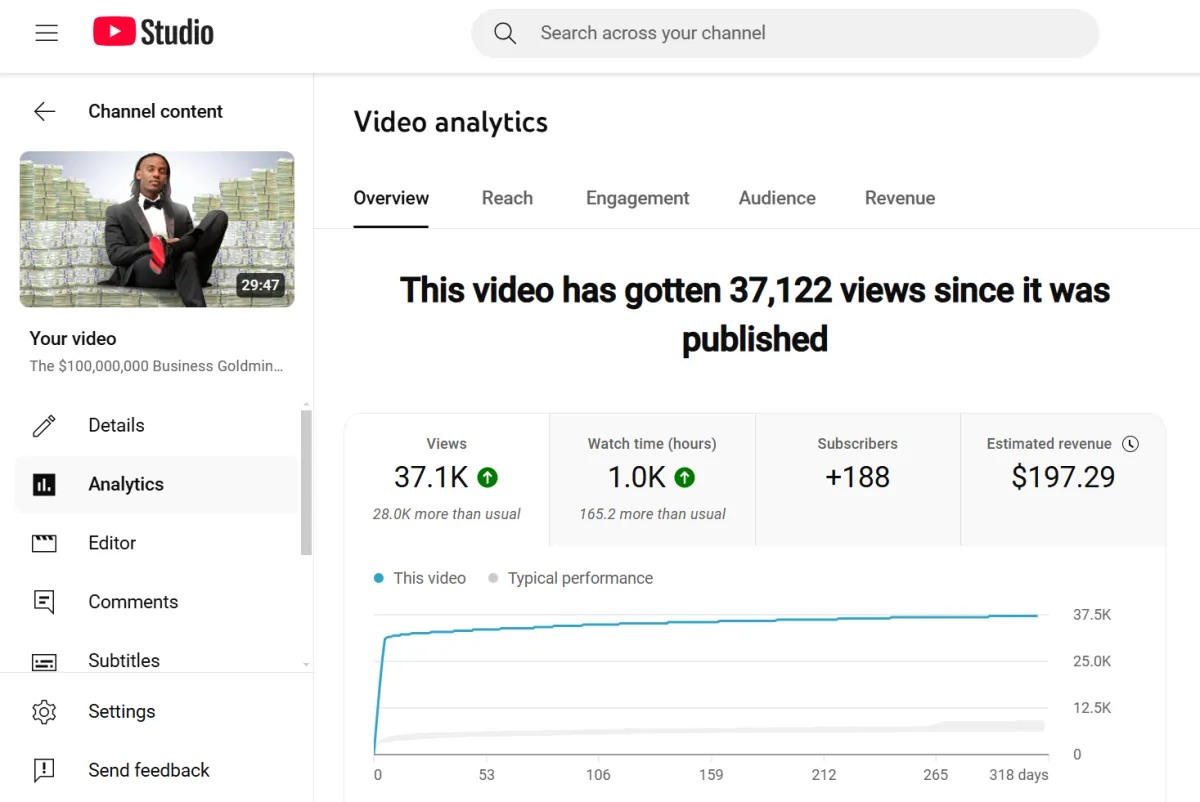Select the Subscribers +188 metric card
The height and width of the screenshot is (802, 1200).
[857, 479]
